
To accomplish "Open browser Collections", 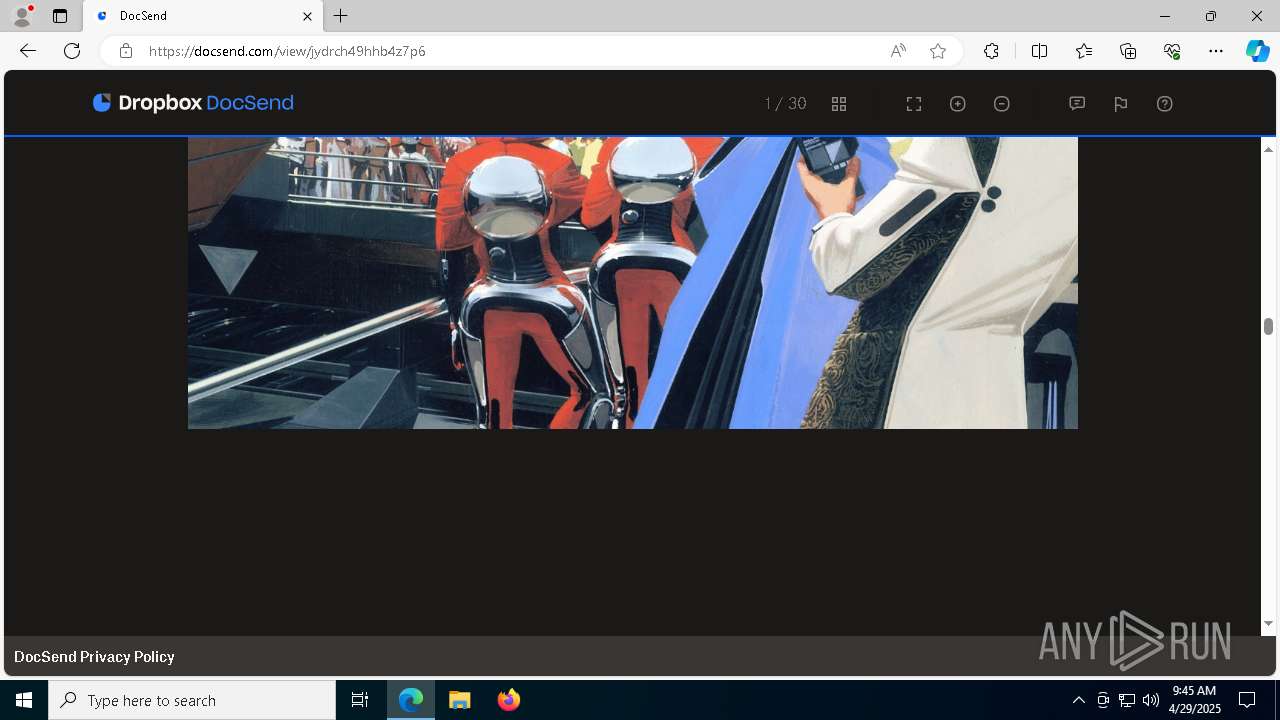I will pyautogui.click(x=1128, y=51).
